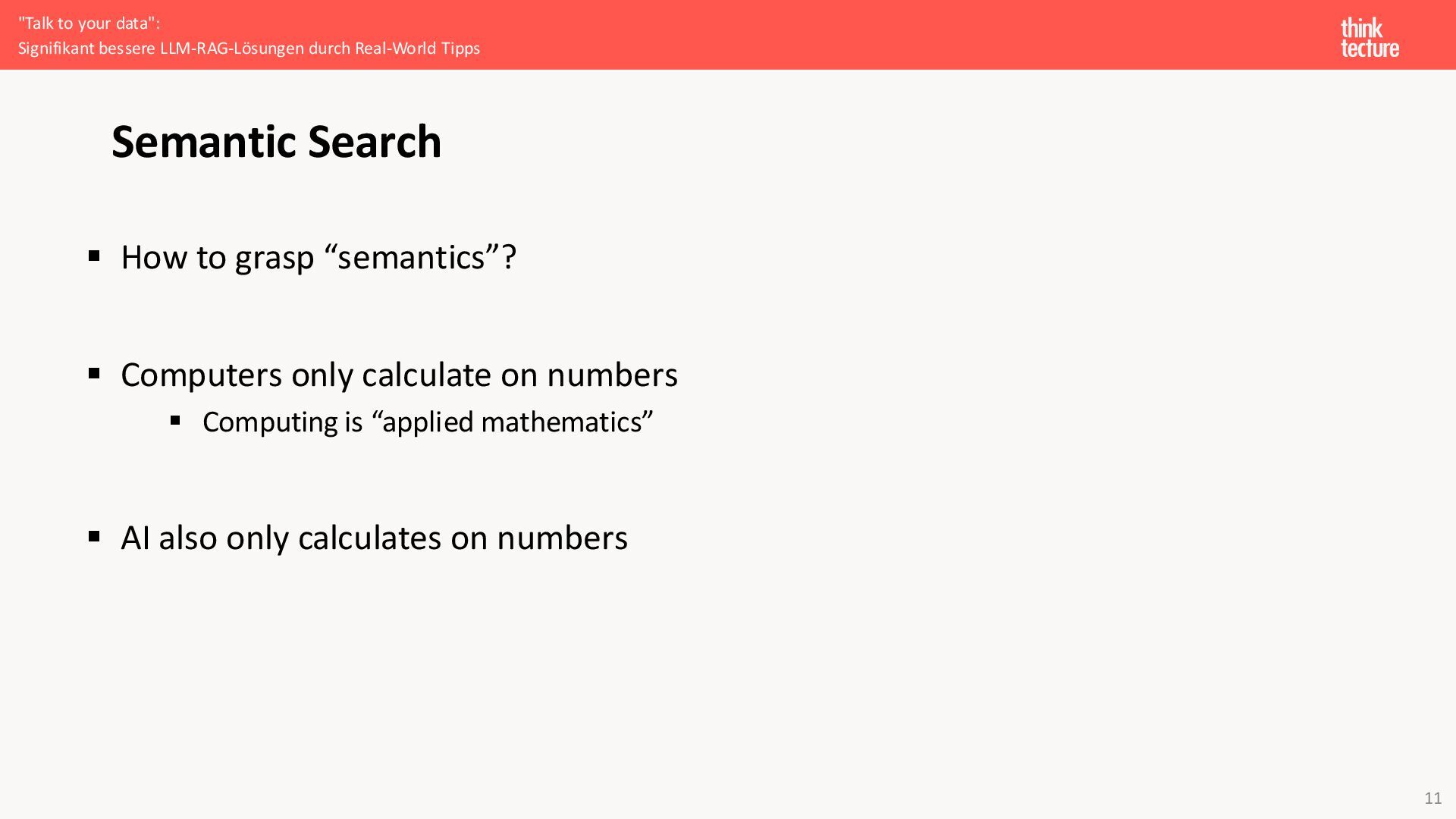The image size is (1456, 819).
Task: Click the bullet marker beside "AI also only"
Action: tap(94, 536)
